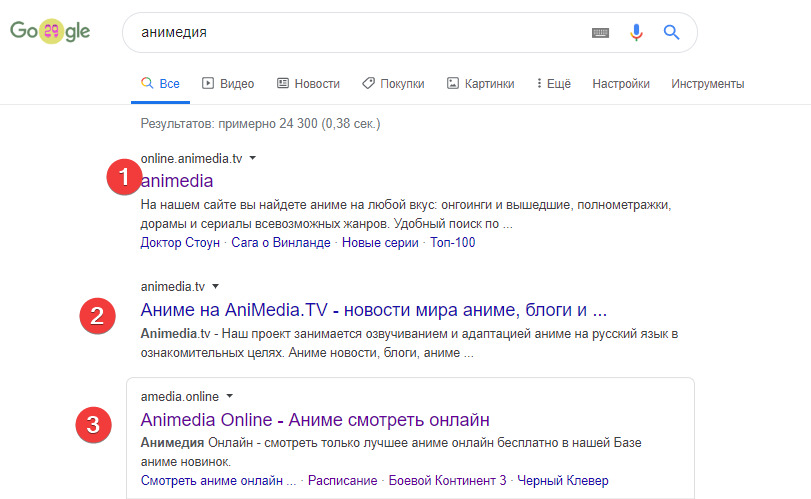Click the Google logo
Image resolution: width=811 pixels, height=499 pixels.
pos(50,32)
